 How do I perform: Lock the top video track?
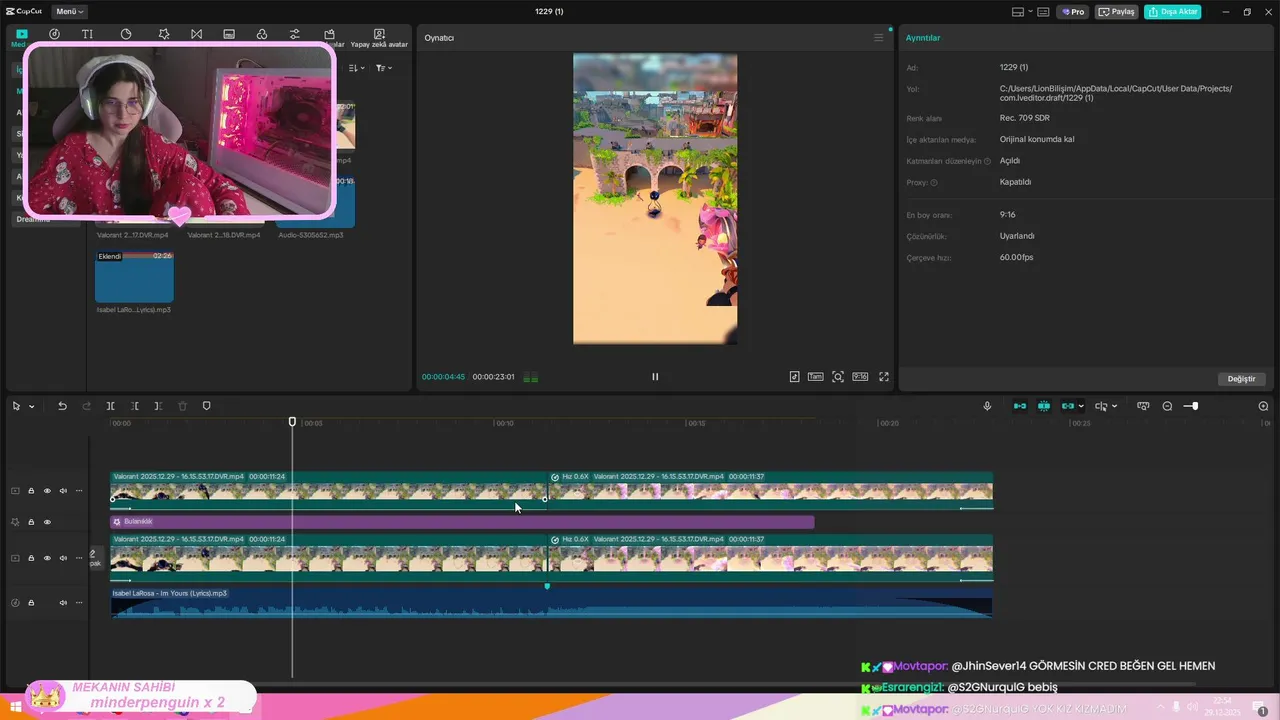[31, 491]
